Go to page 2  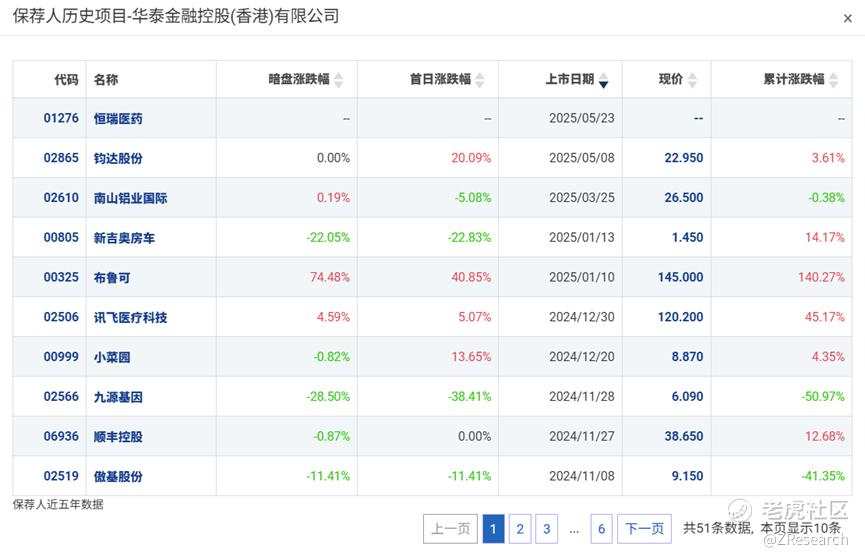pos(520,529)
